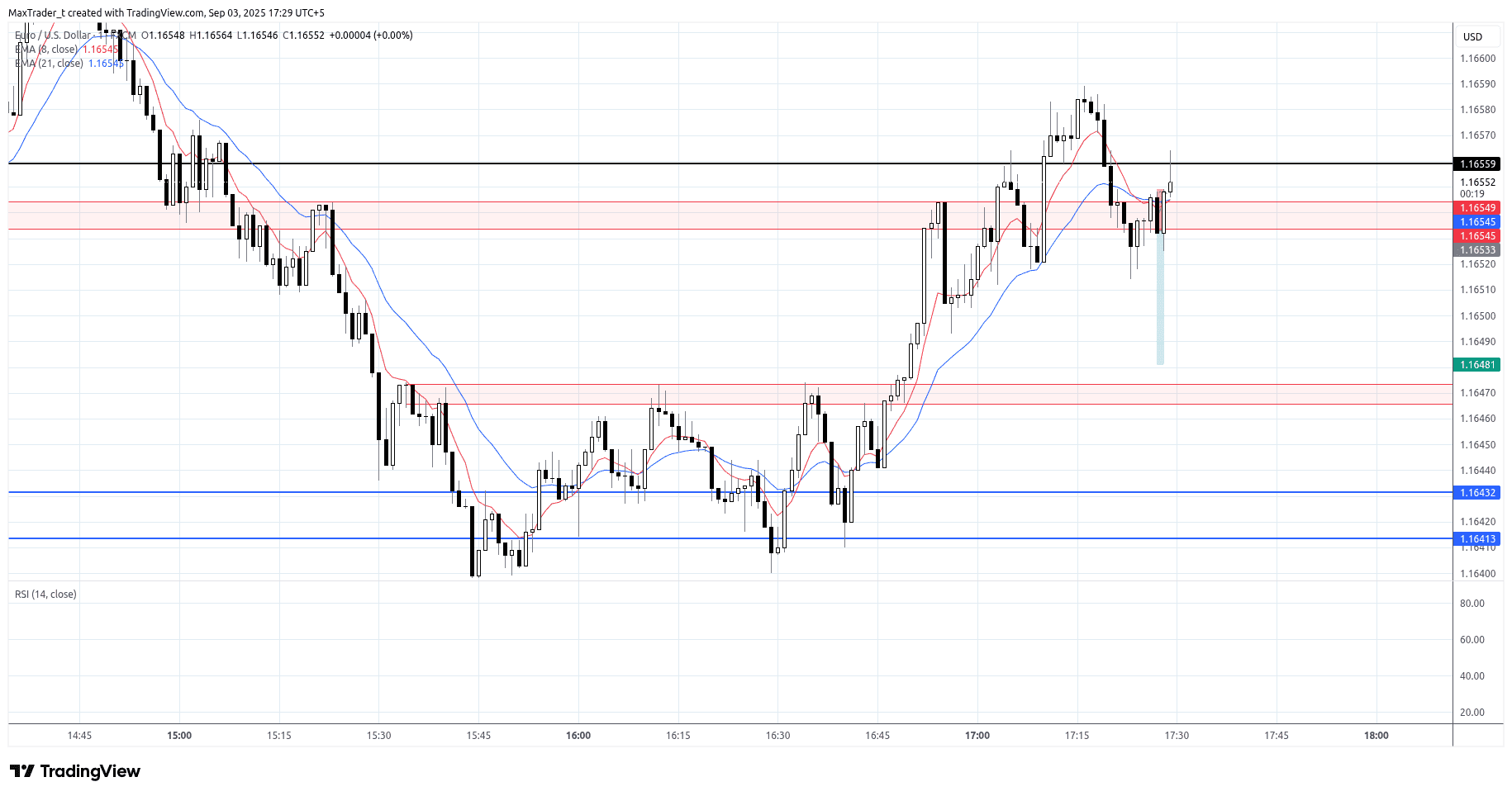Click the TradingView logo icon
Viewport: 1512px width, 796px height.
pos(22,771)
